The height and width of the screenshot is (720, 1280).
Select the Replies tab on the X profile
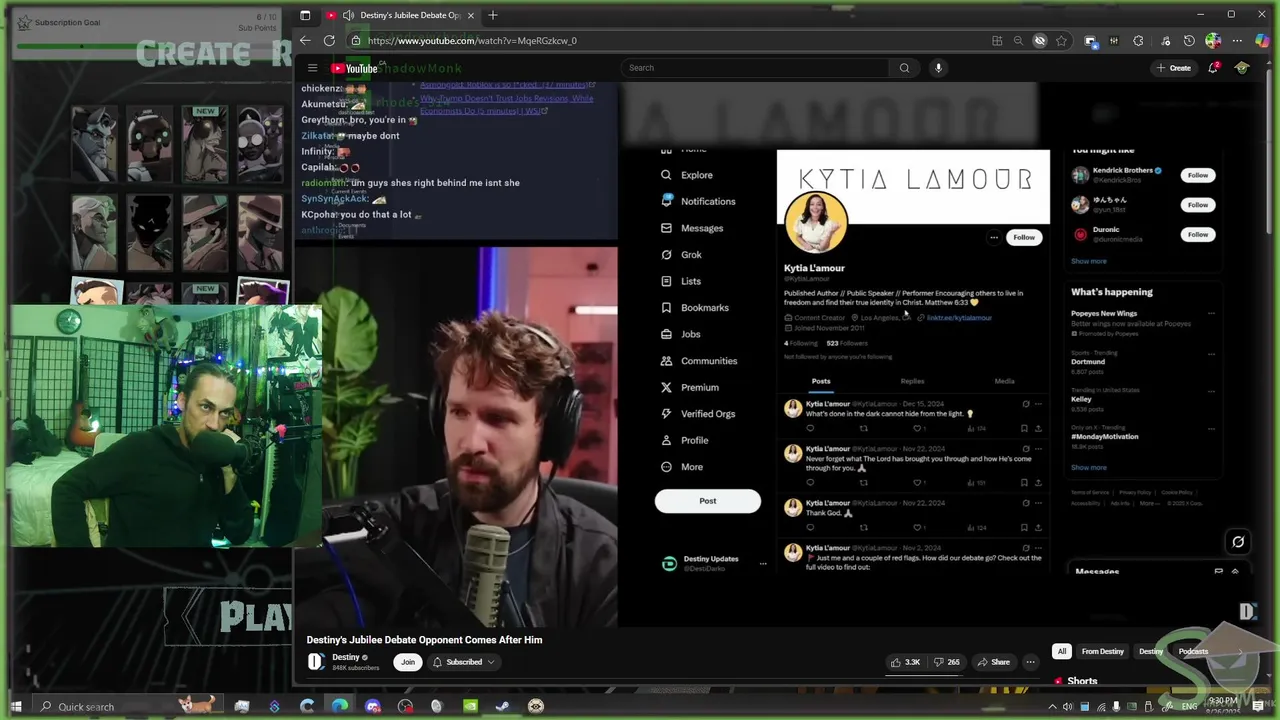point(912,381)
